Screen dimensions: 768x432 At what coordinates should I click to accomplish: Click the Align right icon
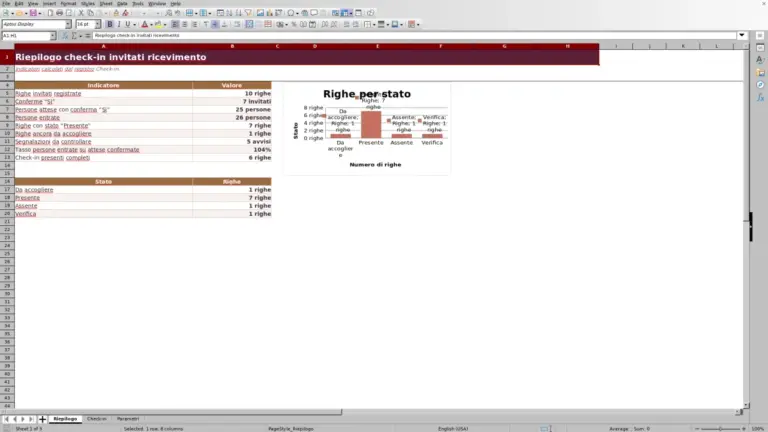(194, 24)
